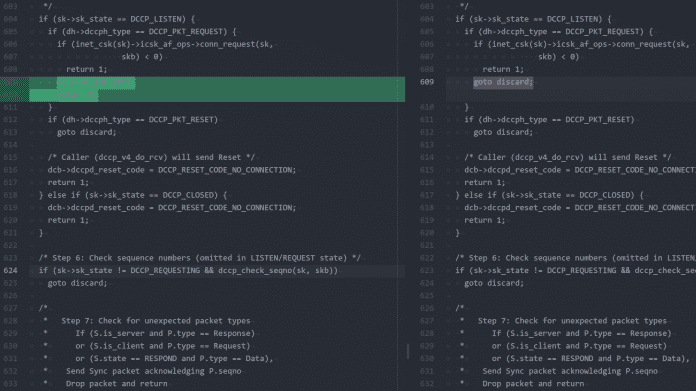Click '} else if' DCCP_CLOSED on right line 617
This screenshot has width=696, height=391.
[x=549, y=195]
